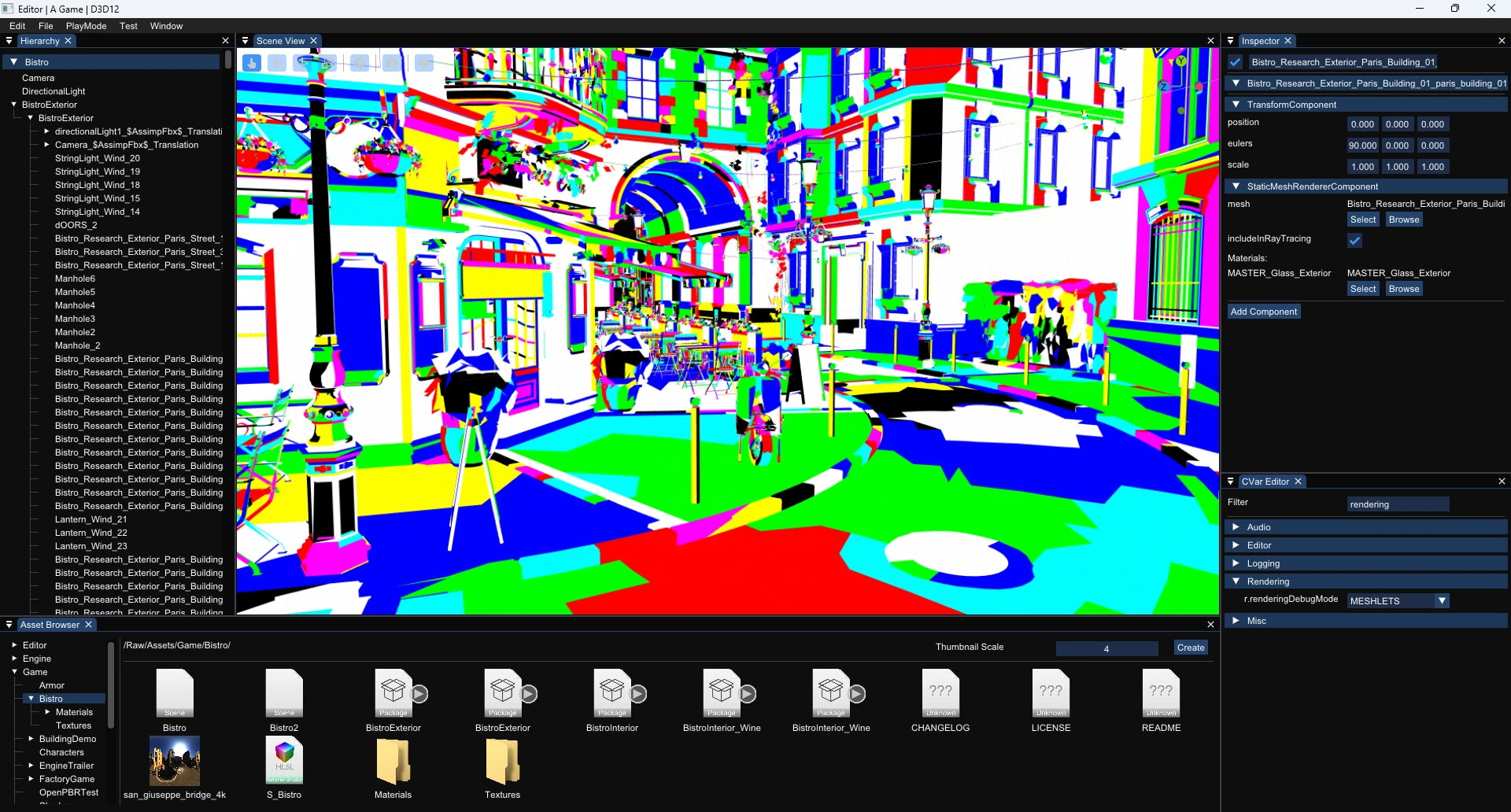
Task: Click the blue Z axis gizmo handle
Action: 1163,86
